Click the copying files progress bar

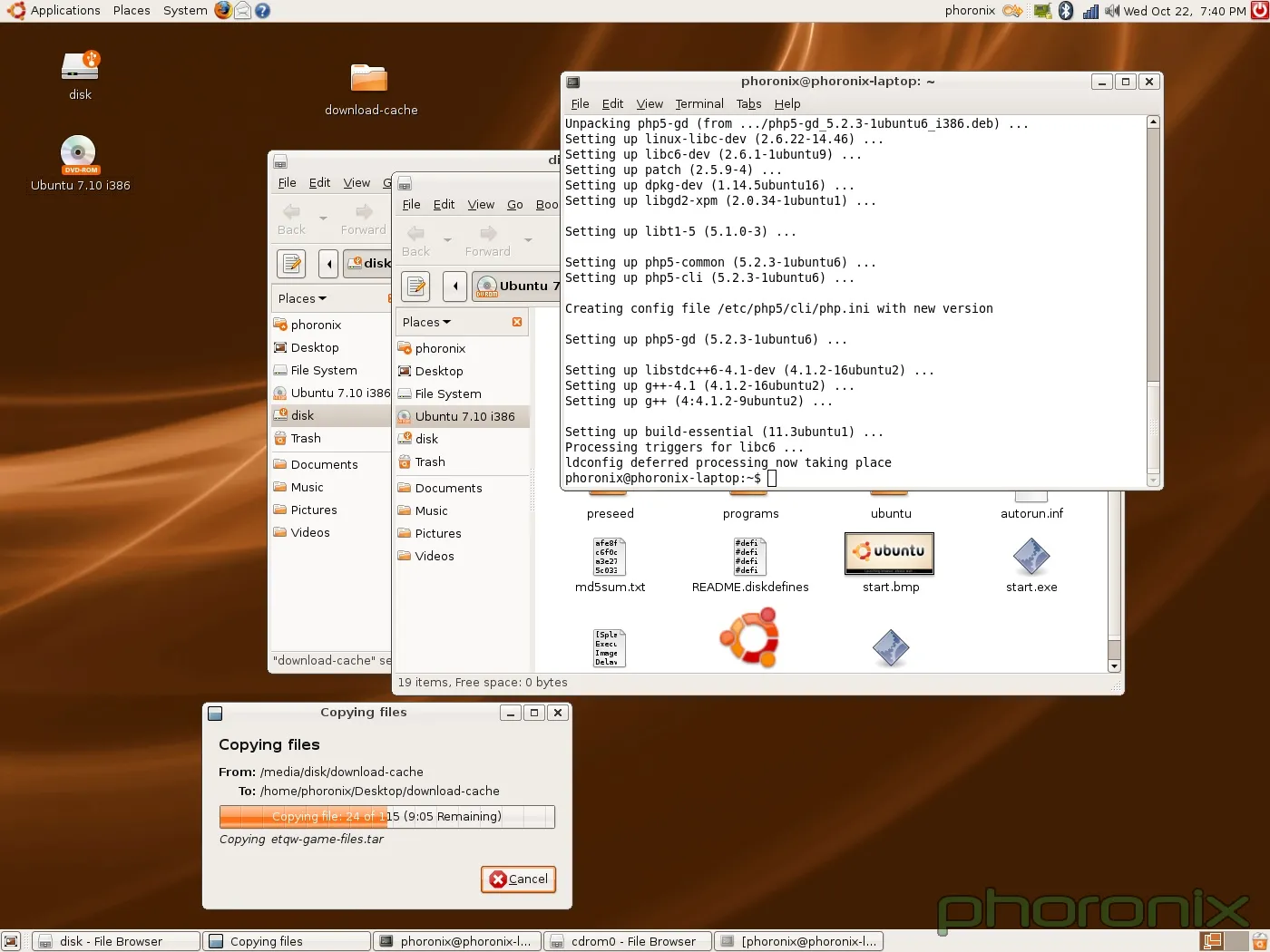pos(386,817)
